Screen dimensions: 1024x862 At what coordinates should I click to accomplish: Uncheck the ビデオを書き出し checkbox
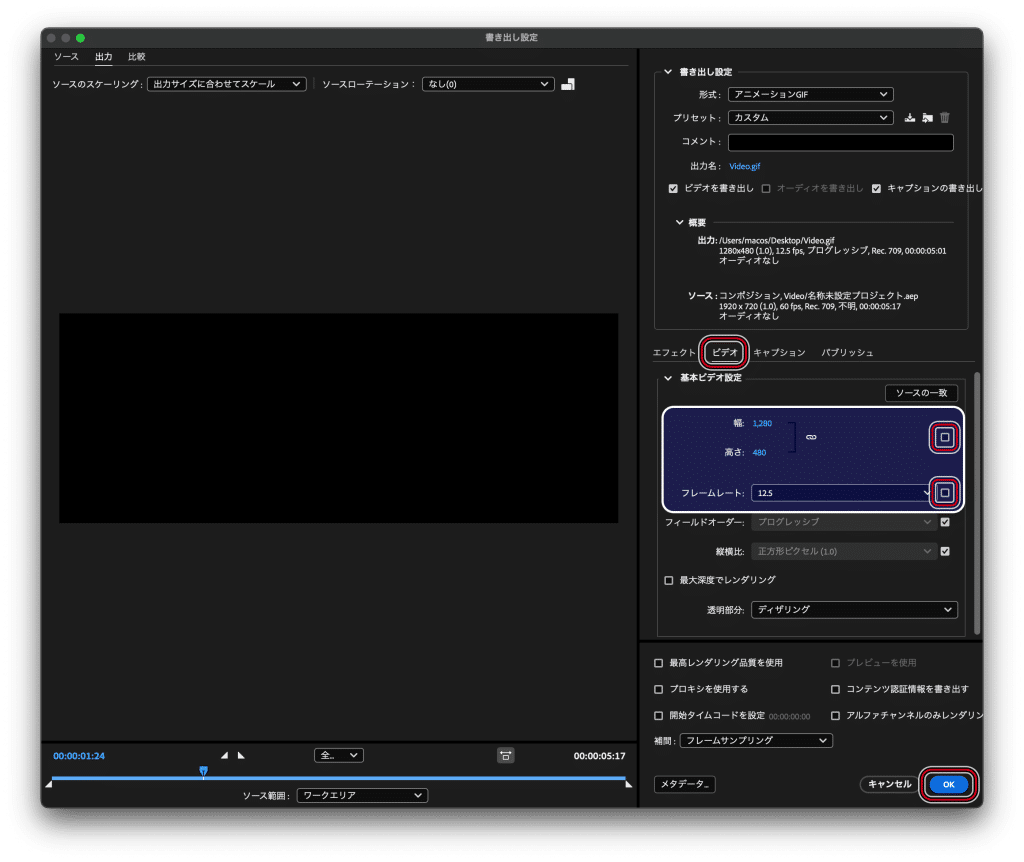point(673,188)
